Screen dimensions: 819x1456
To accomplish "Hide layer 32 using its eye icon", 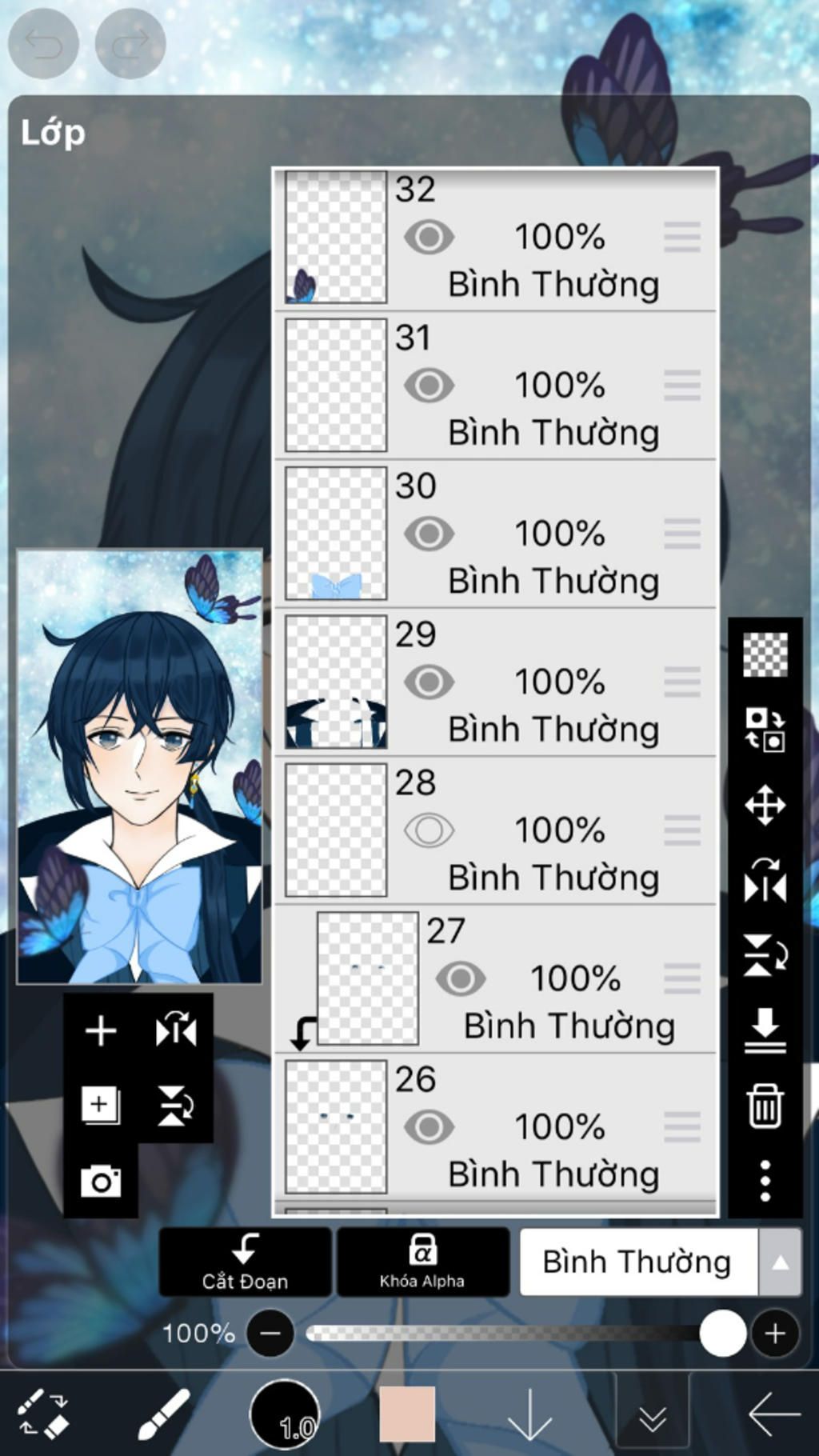I will click(x=429, y=237).
